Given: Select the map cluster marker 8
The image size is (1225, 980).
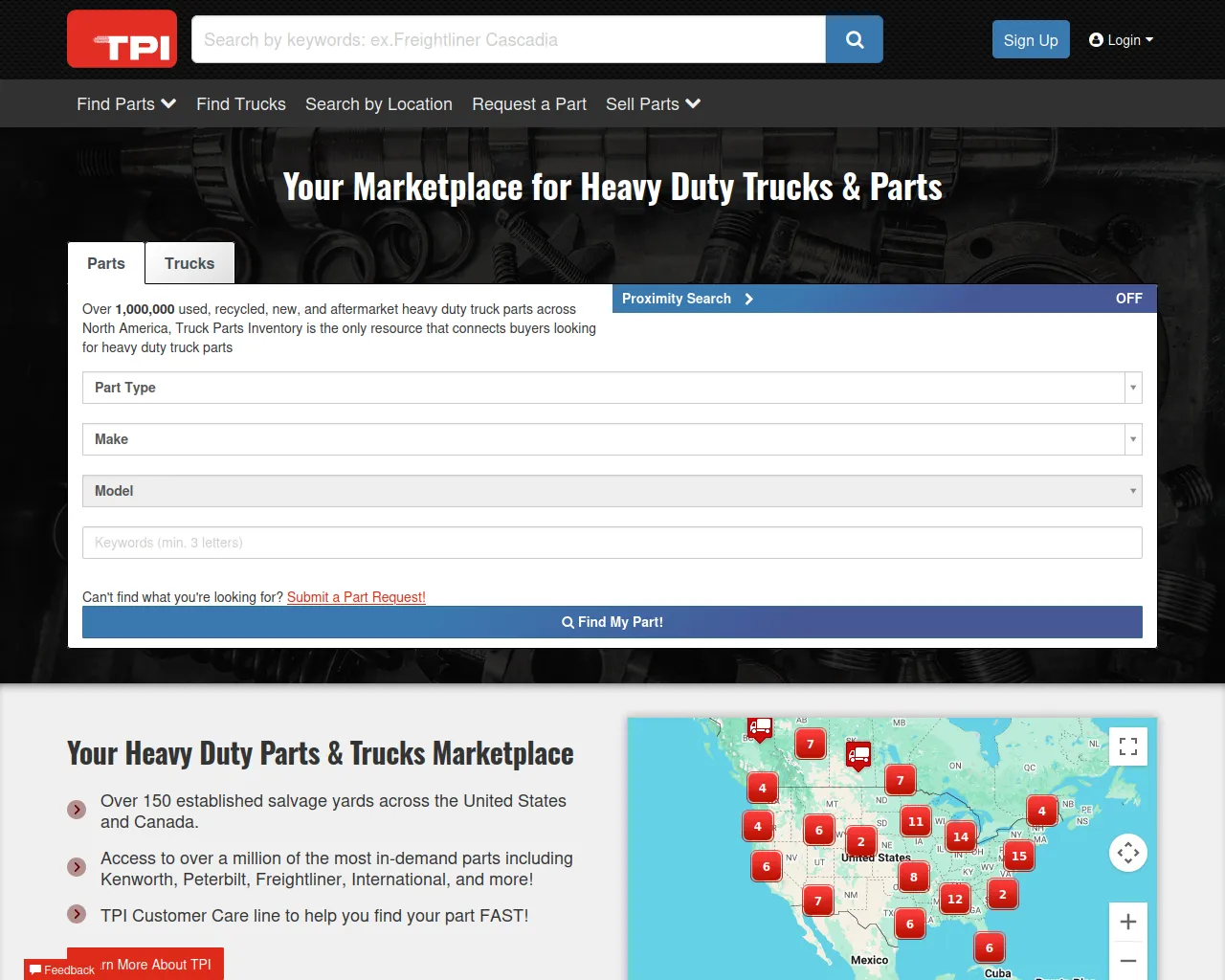Looking at the screenshot, I should [x=914, y=877].
